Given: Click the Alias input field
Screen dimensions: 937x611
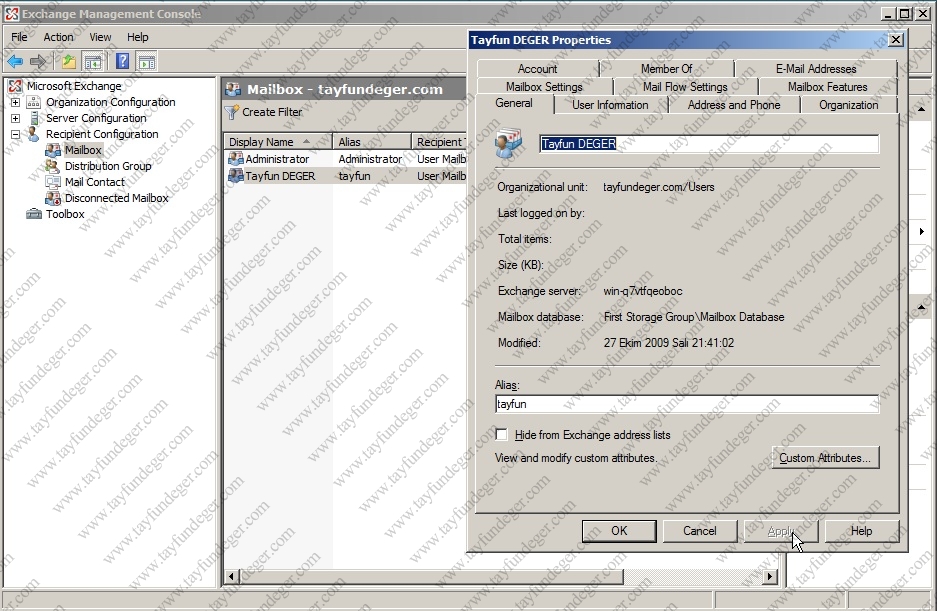Looking at the screenshot, I should [x=687, y=404].
